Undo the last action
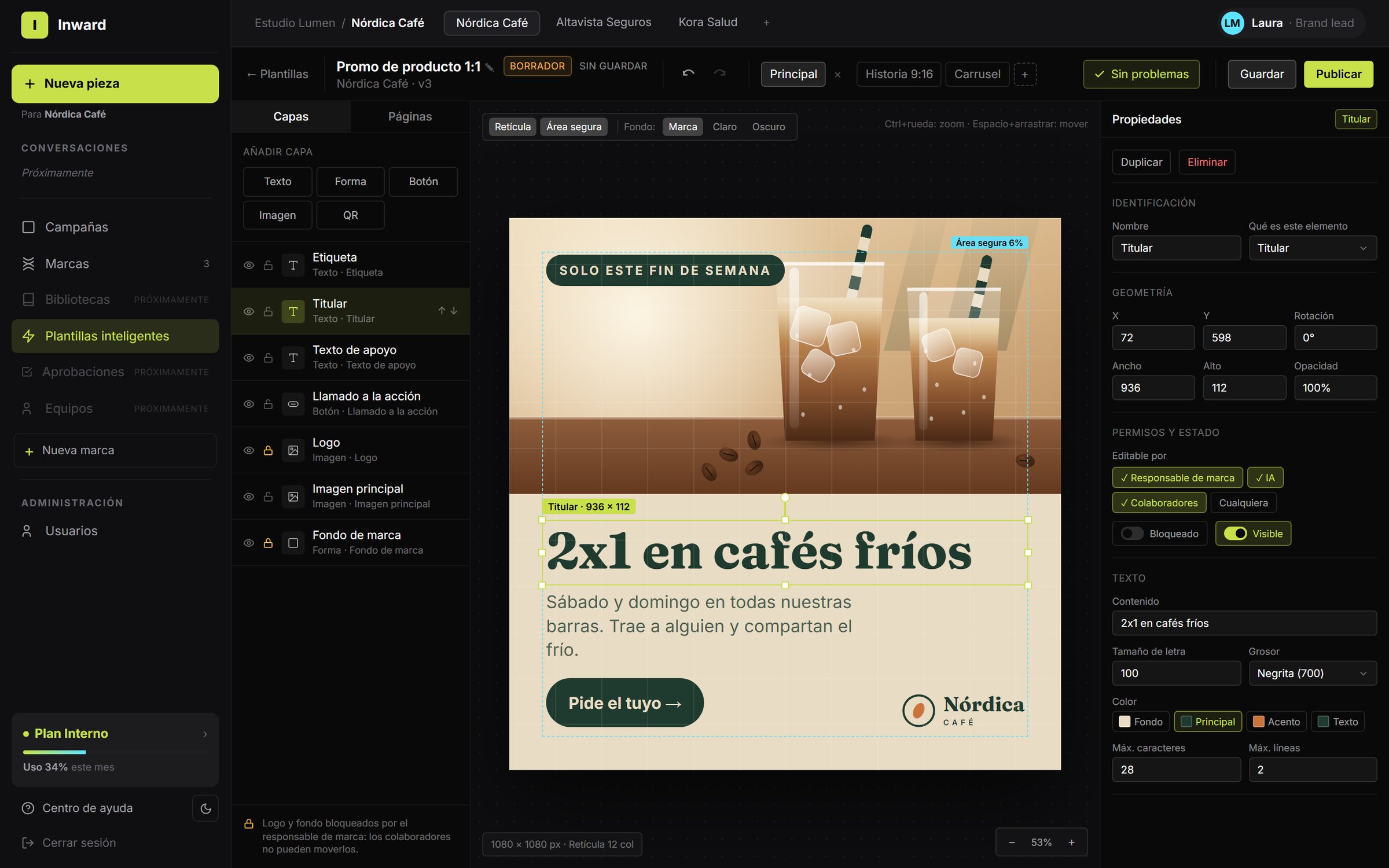Image resolution: width=1389 pixels, height=868 pixels. (688, 73)
